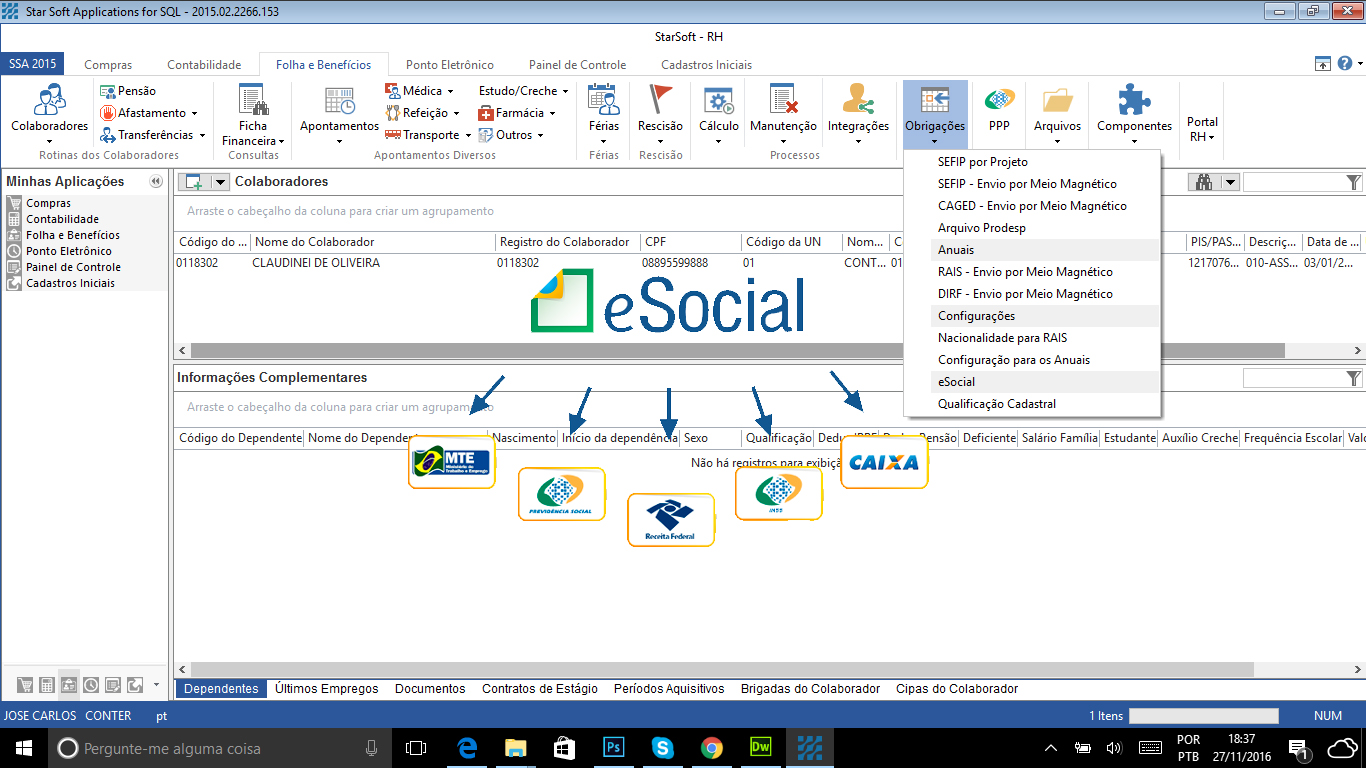Open the Apontamentos ribbon button
The width and height of the screenshot is (1366, 768).
tap(339, 114)
